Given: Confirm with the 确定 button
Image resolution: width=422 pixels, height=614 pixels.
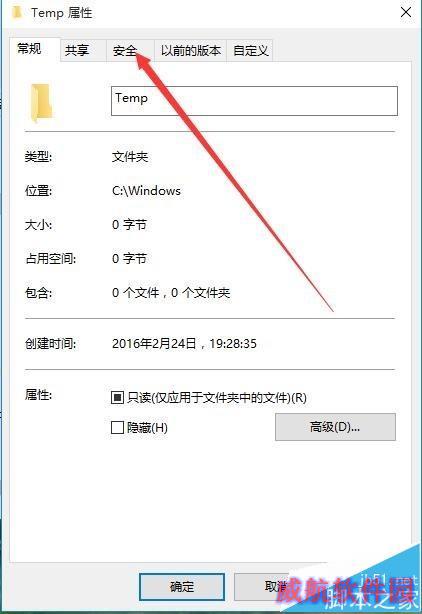Looking at the screenshot, I should [x=182, y=586].
